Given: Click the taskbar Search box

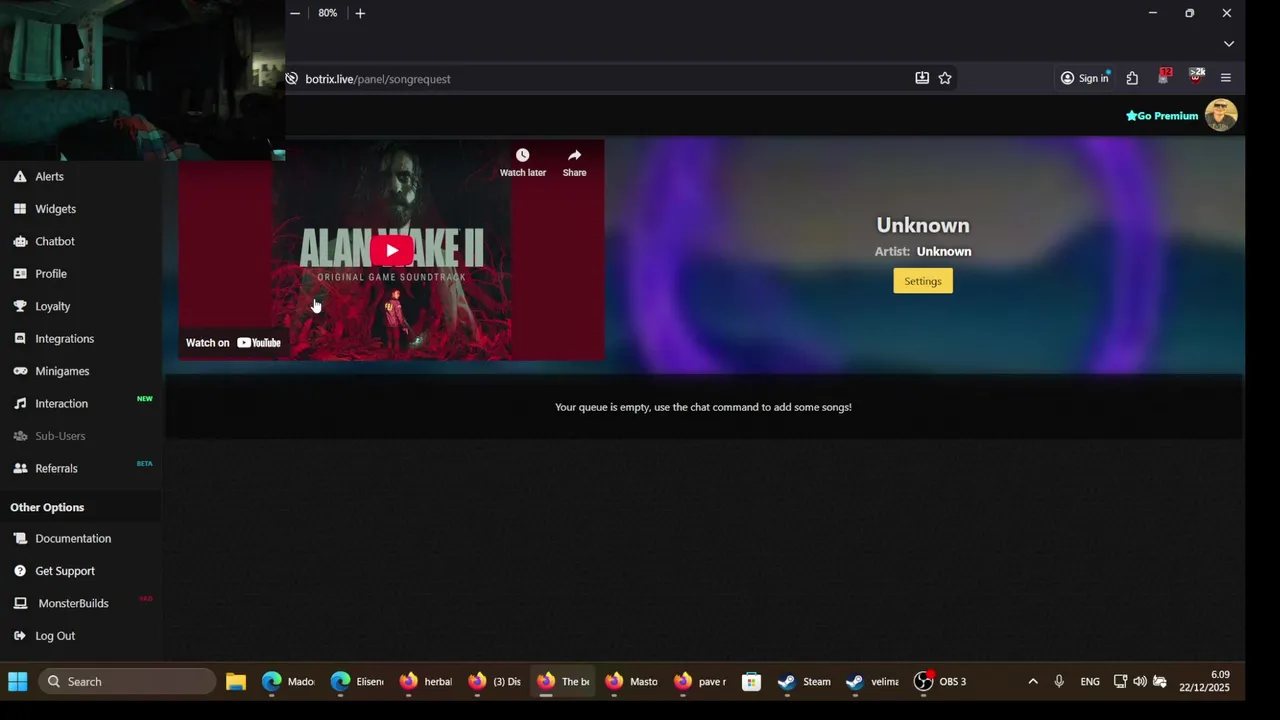Looking at the screenshot, I should point(127,682).
